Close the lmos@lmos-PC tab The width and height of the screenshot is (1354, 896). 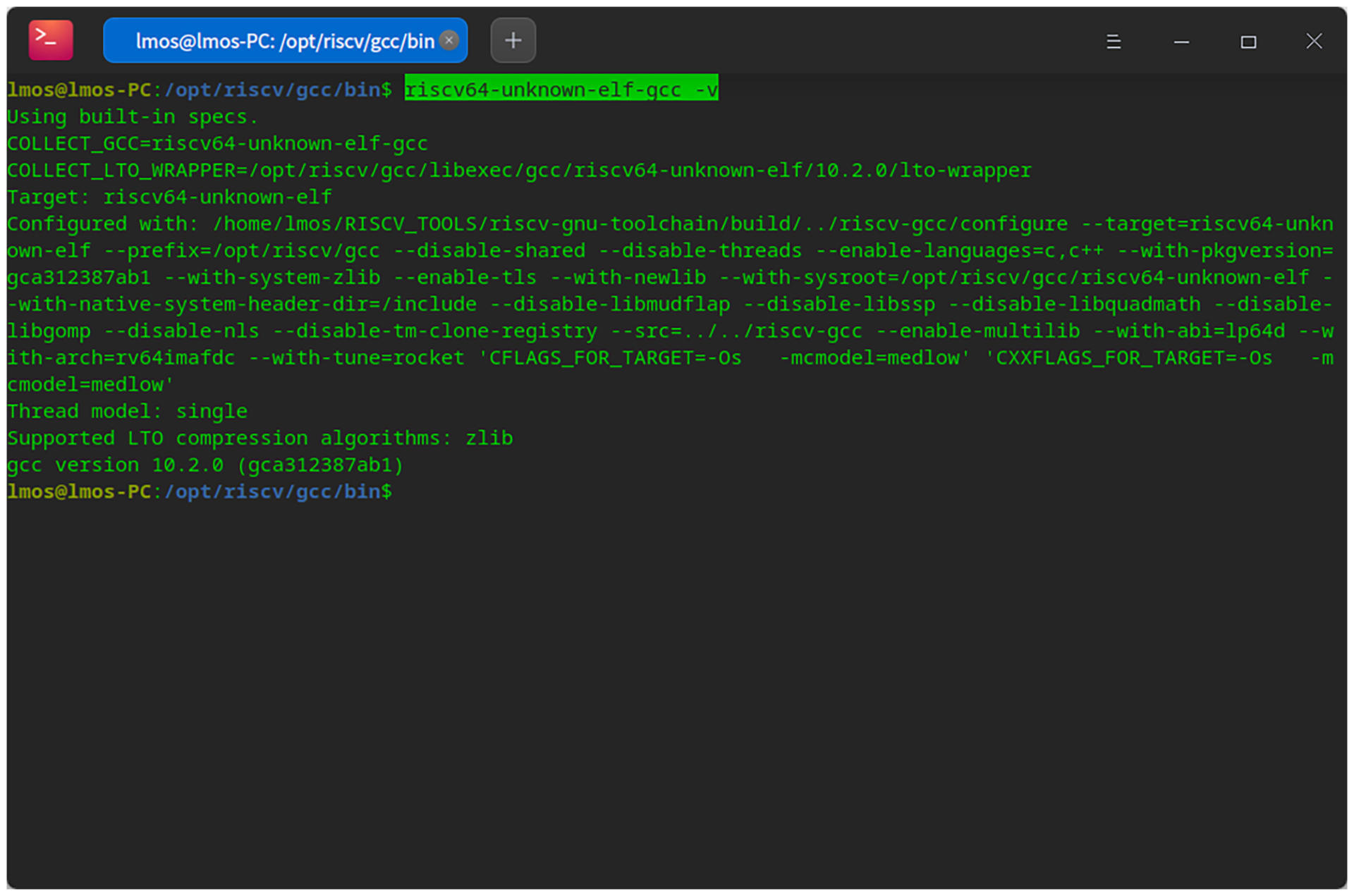coord(449,41)
